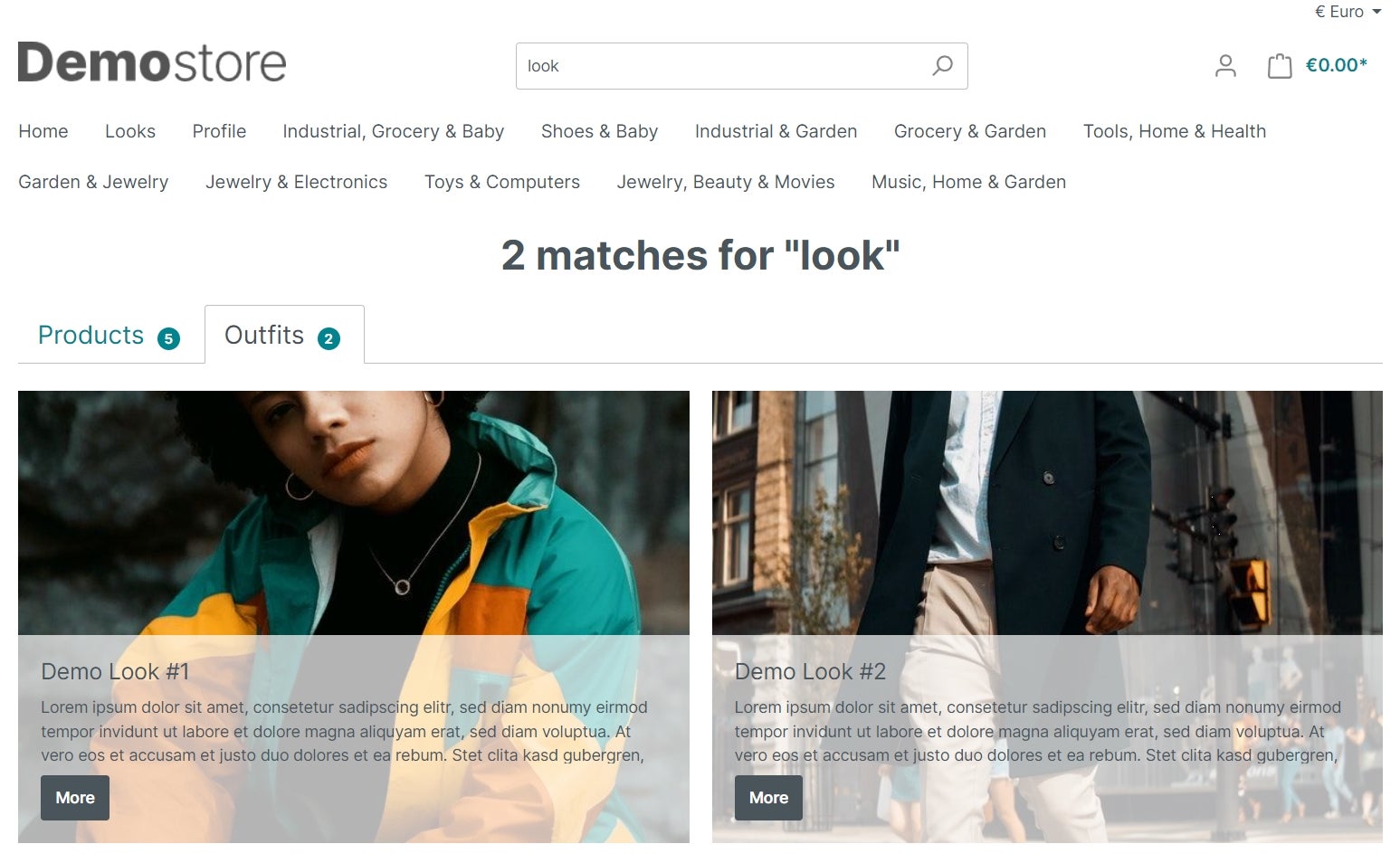The image size is (1400, 863).
Task: Expand the Euro currency dropdown
Action: (1348, 12)
